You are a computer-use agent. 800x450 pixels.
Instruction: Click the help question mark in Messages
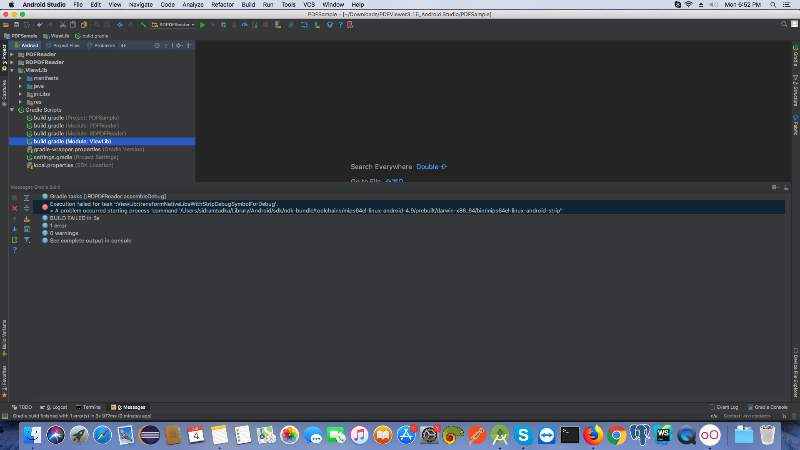coord(14,250)
